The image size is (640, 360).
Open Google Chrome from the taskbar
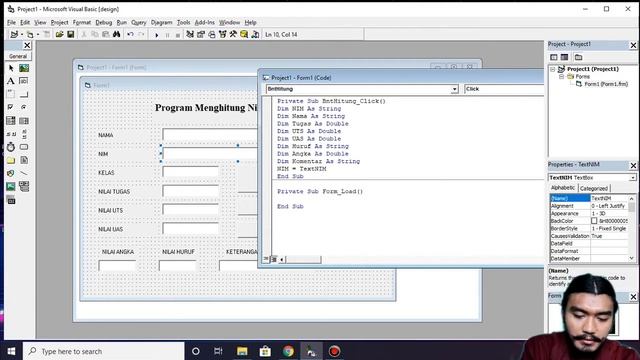pos(288,351)
